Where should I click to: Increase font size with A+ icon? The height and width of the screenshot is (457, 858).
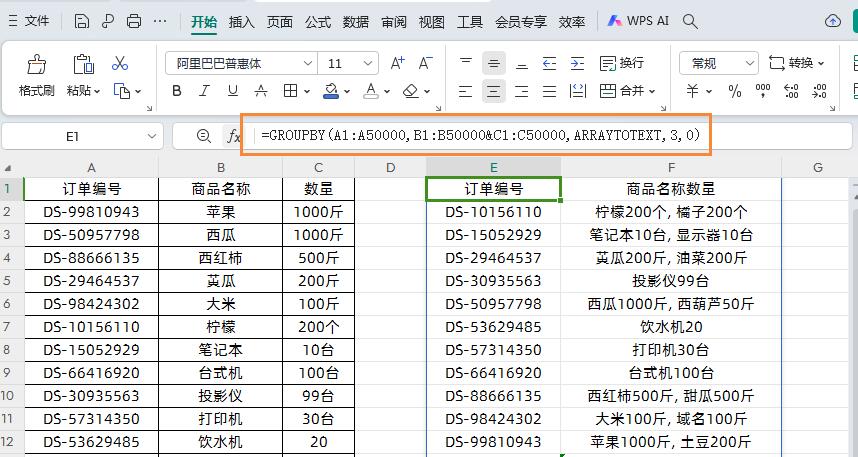(397, 63)
